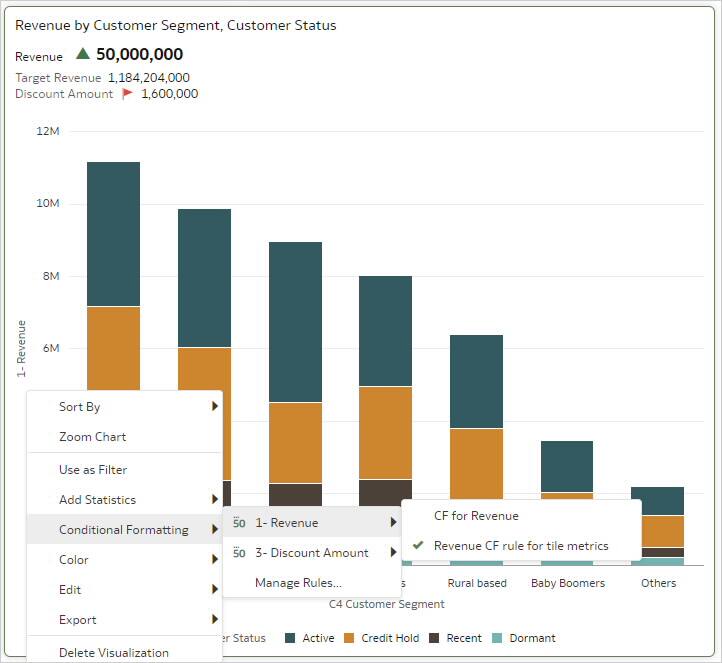The height and width of the screenshot is (663, 722).
Task: Open the Color submenu arrow
Action: (214, 560)
